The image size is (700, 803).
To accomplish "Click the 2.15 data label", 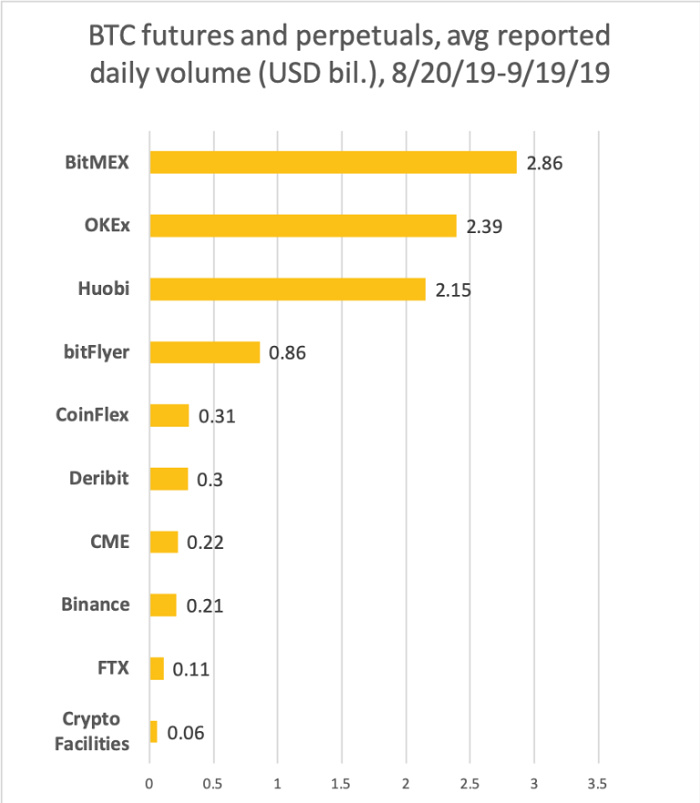I will tap(453, 290).
